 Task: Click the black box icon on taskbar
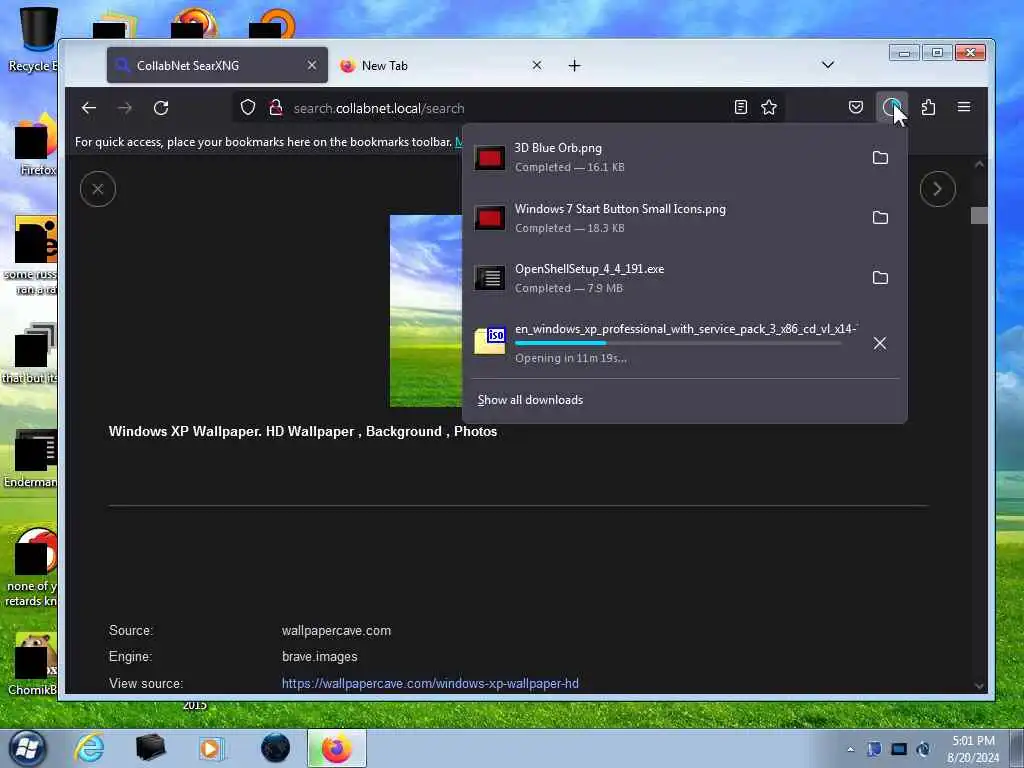tap(150, 748)
